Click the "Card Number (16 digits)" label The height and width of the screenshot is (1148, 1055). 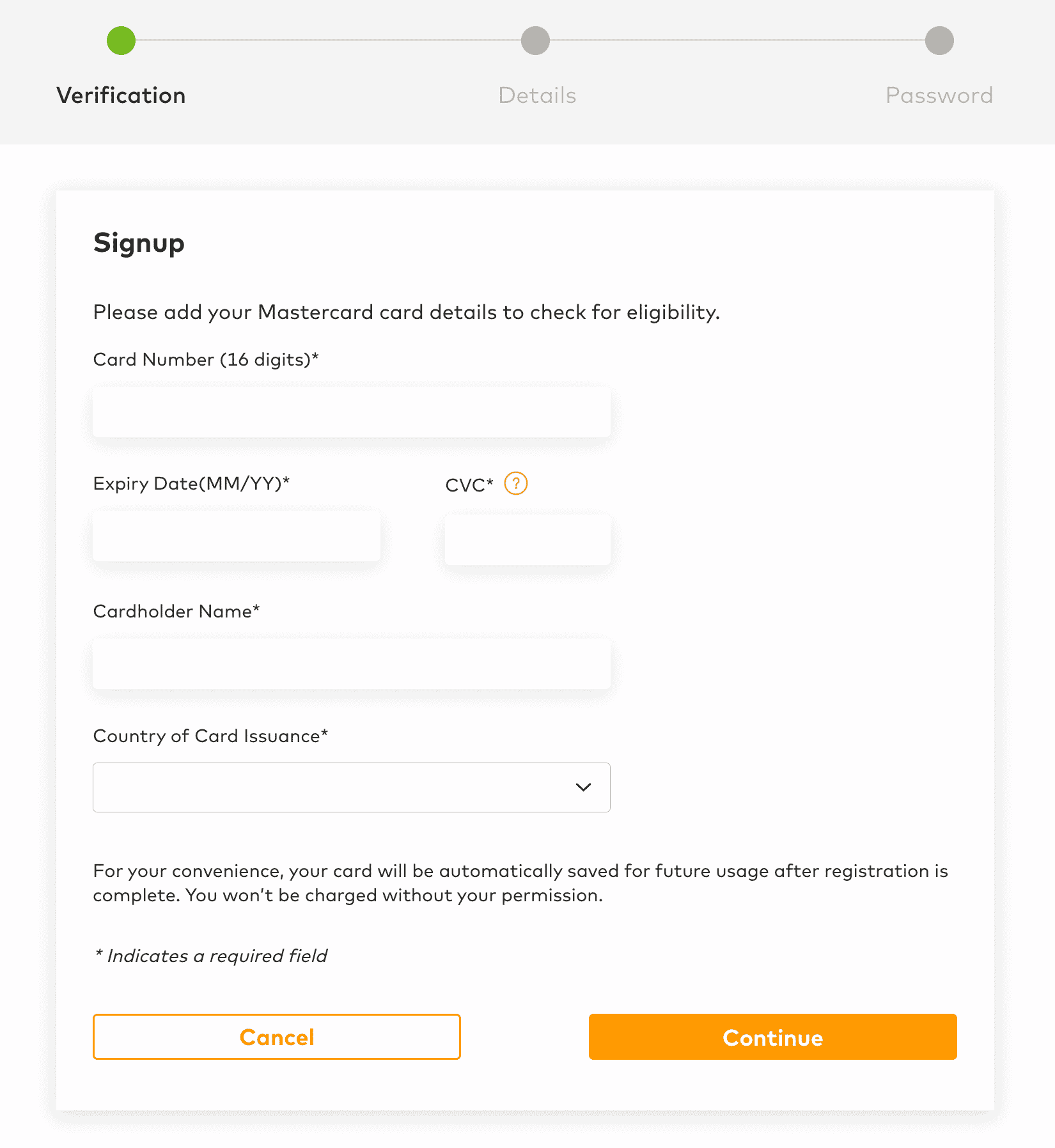205,360
